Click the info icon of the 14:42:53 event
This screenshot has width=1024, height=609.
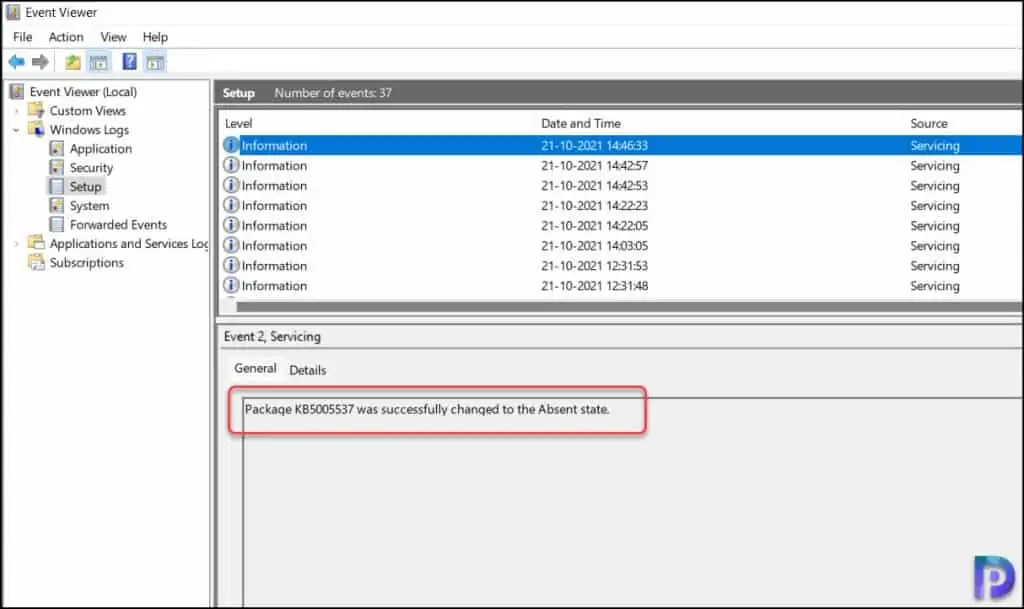click(231, 185)
